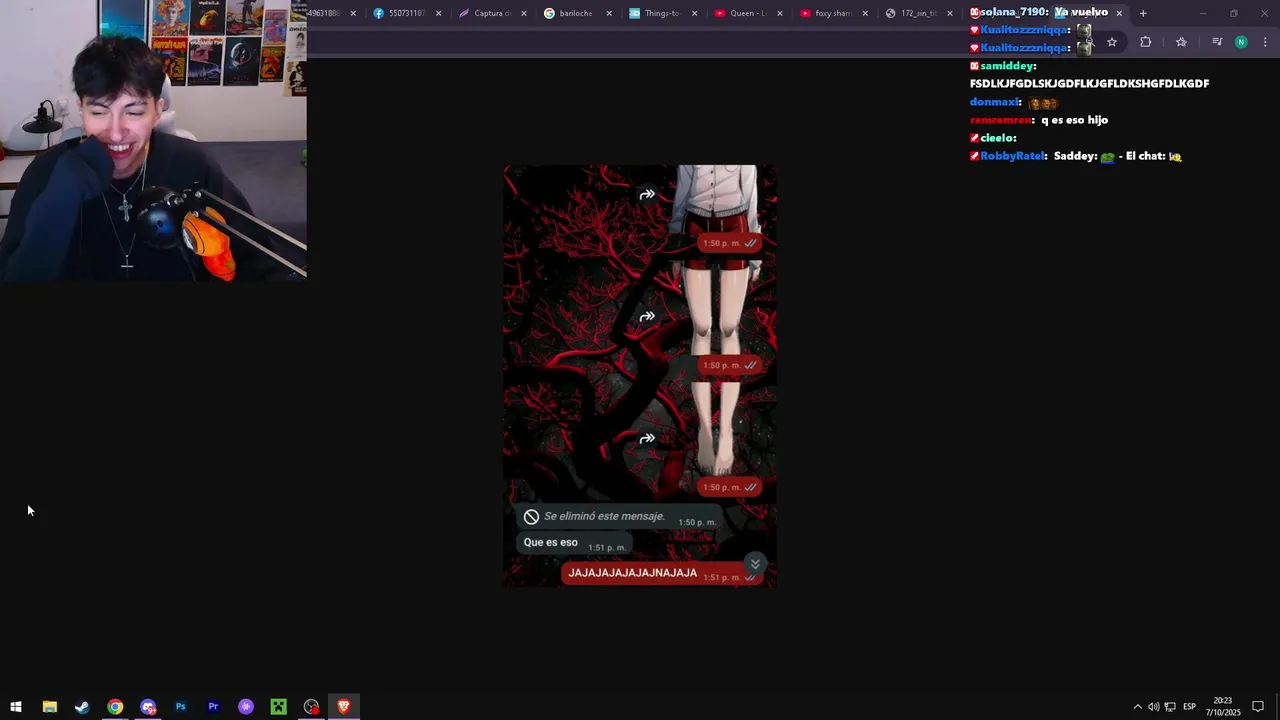The width and height of the screenshot is (1280, 720).
Task: Launch Steam from the taskbar
Action: click(x=82, y=707)
